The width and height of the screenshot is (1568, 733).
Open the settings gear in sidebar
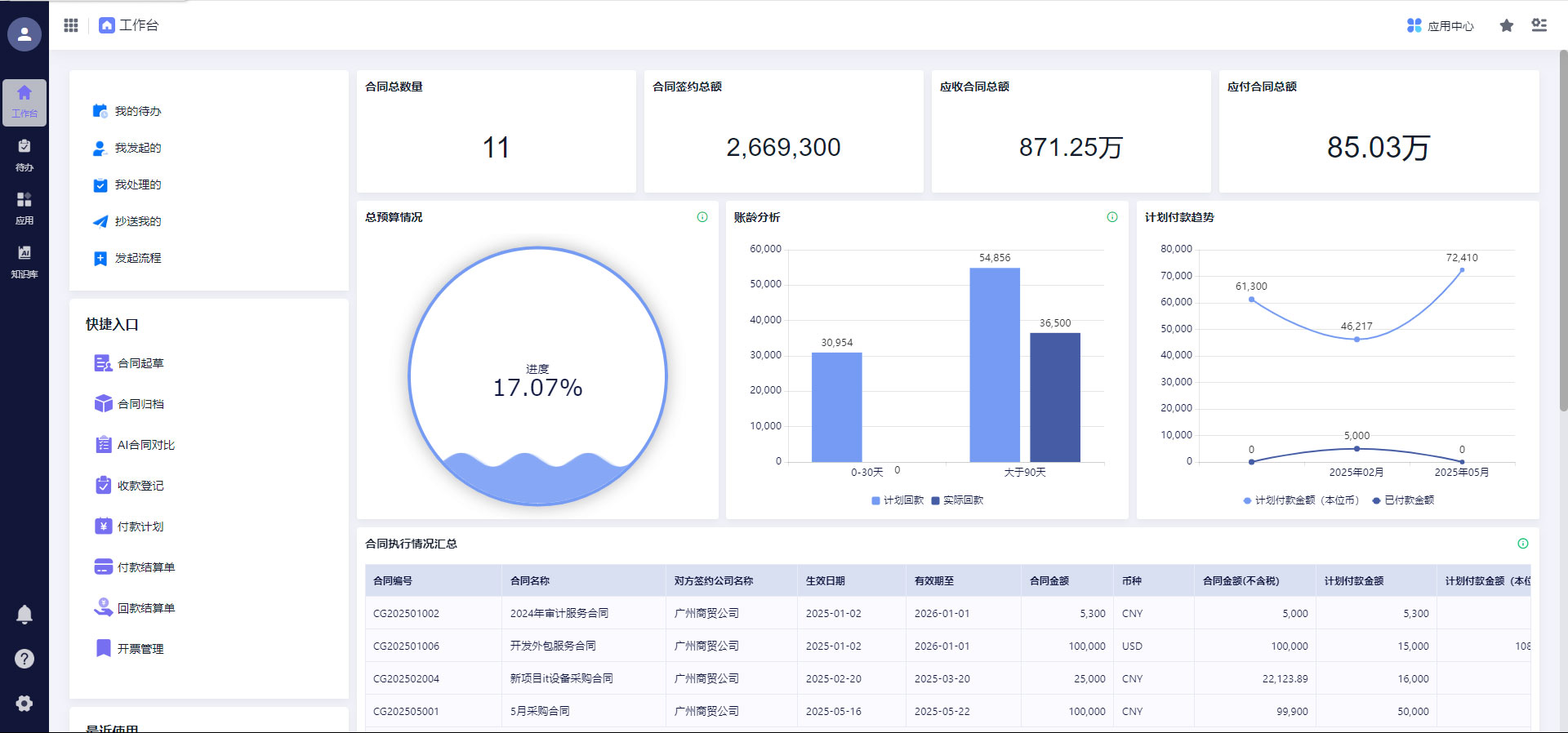(x=24, y=704)
